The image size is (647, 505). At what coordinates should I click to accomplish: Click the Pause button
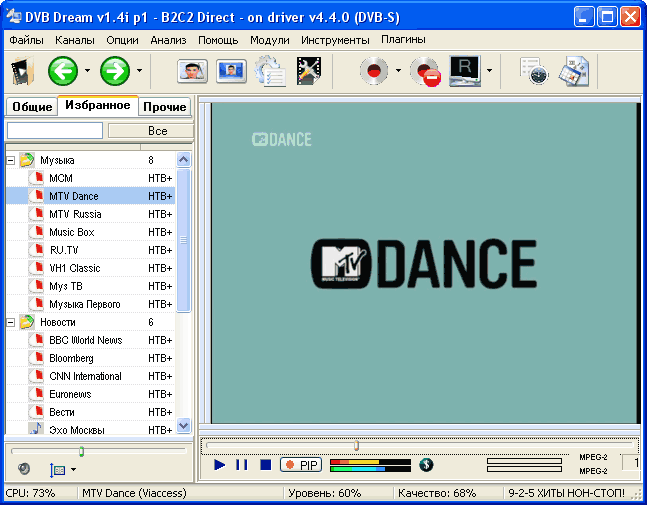coord(242,465)
